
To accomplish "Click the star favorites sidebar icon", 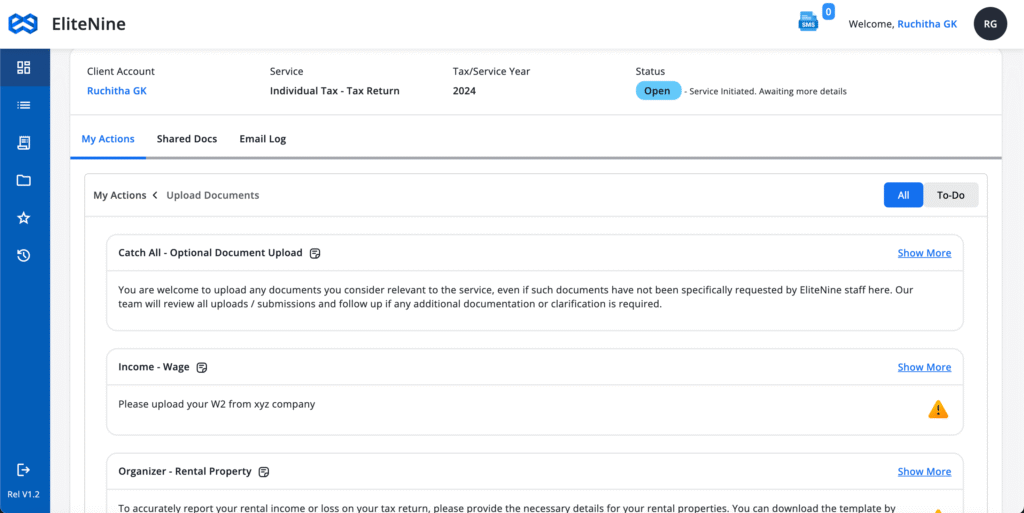I will click(24, 218).
